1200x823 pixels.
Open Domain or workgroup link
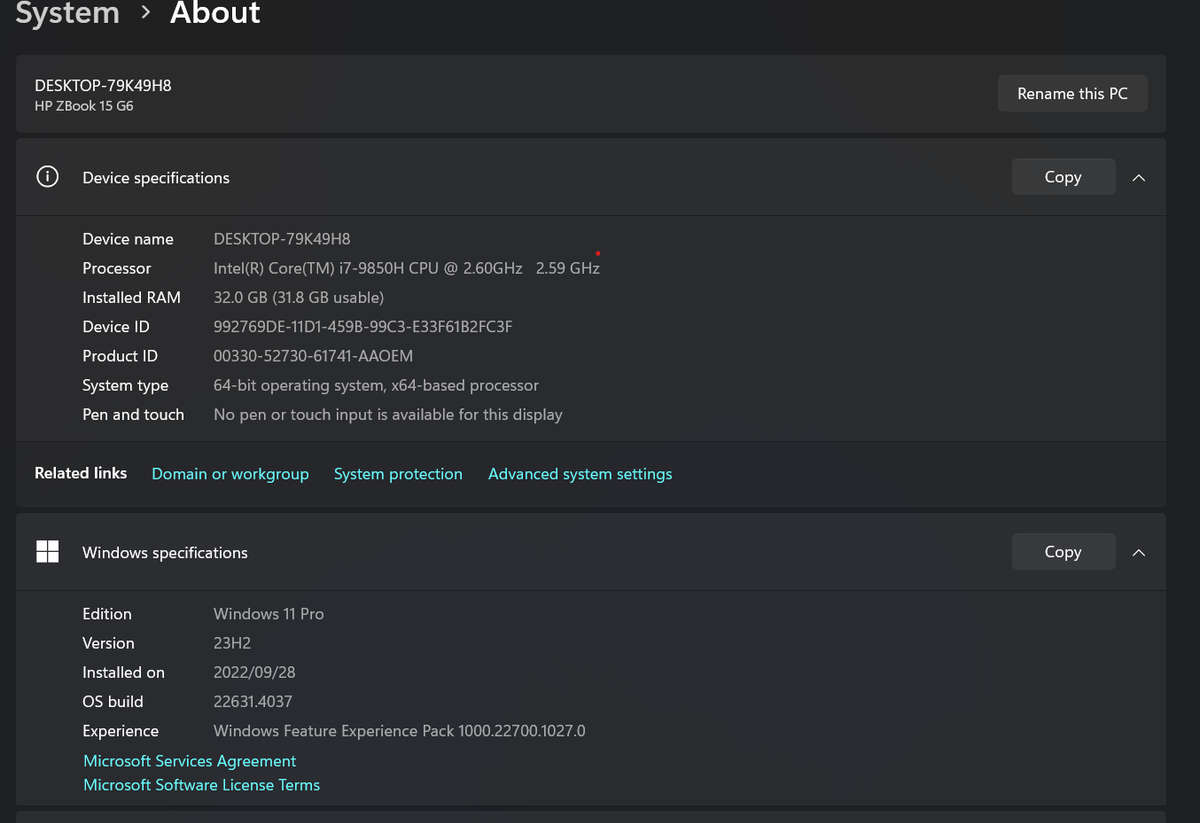coord(230,474)
